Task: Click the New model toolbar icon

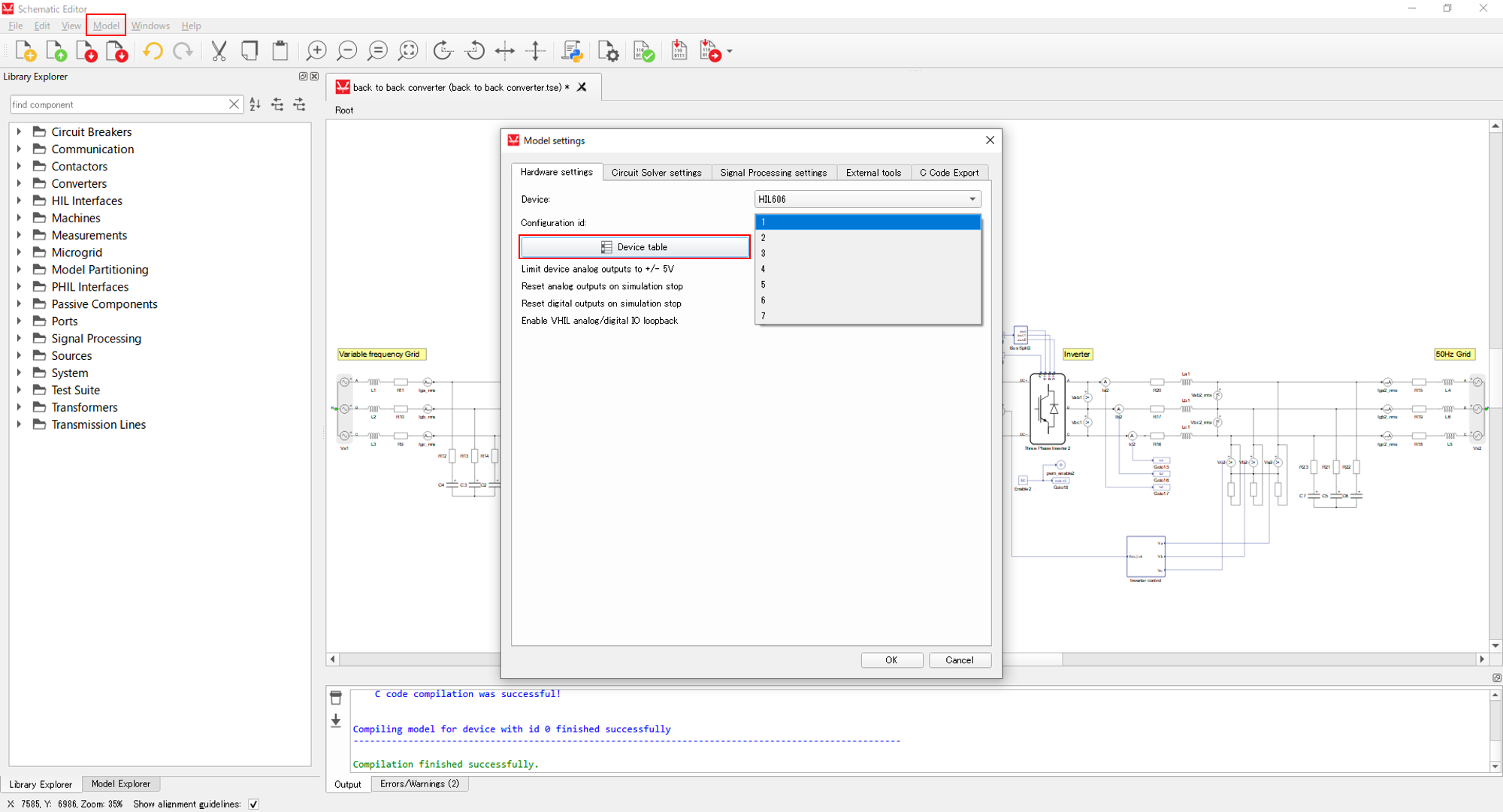Action: (25, 51)
